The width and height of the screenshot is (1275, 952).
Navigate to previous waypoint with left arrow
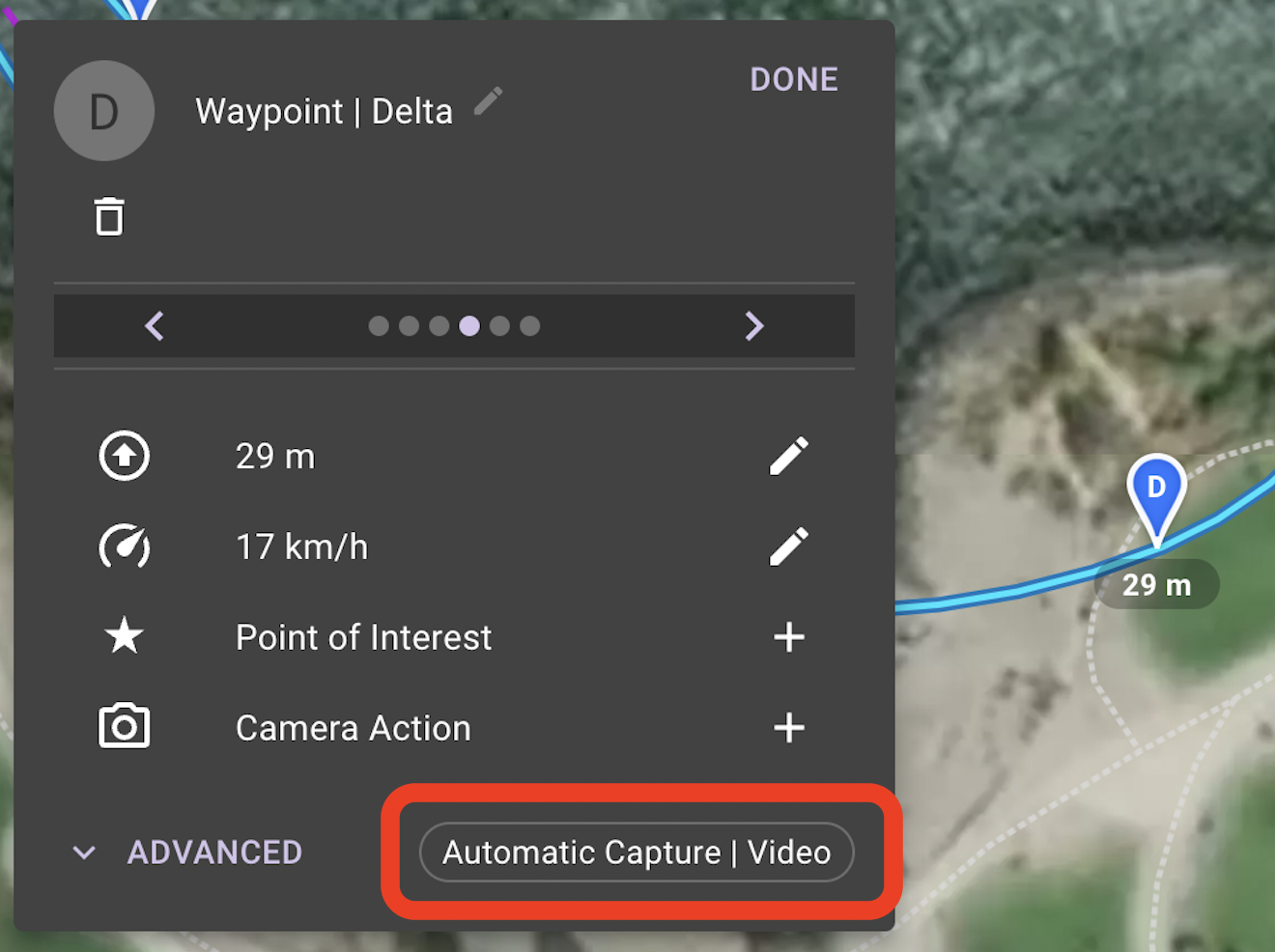coord(156,326)
